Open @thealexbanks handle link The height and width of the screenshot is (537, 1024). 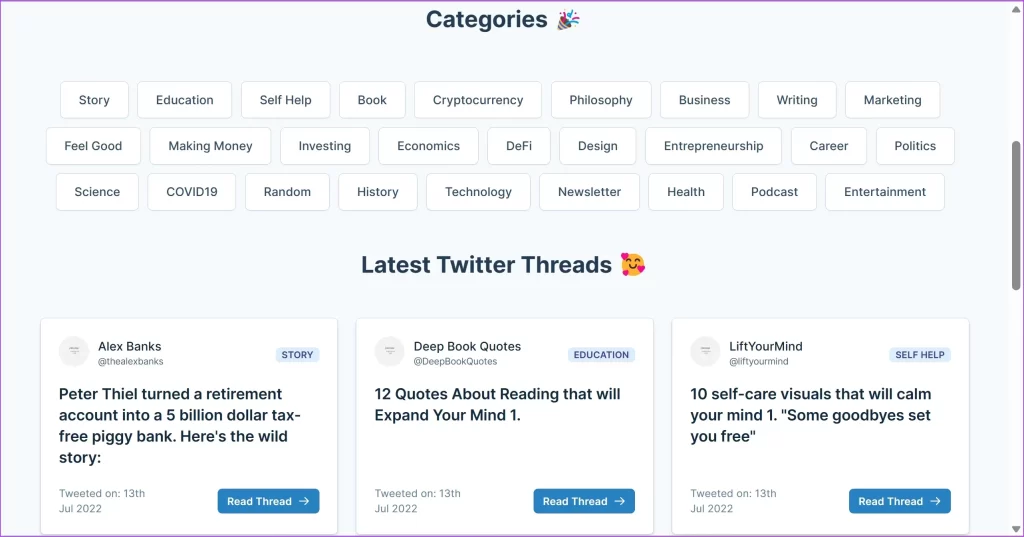click(130, 361)
